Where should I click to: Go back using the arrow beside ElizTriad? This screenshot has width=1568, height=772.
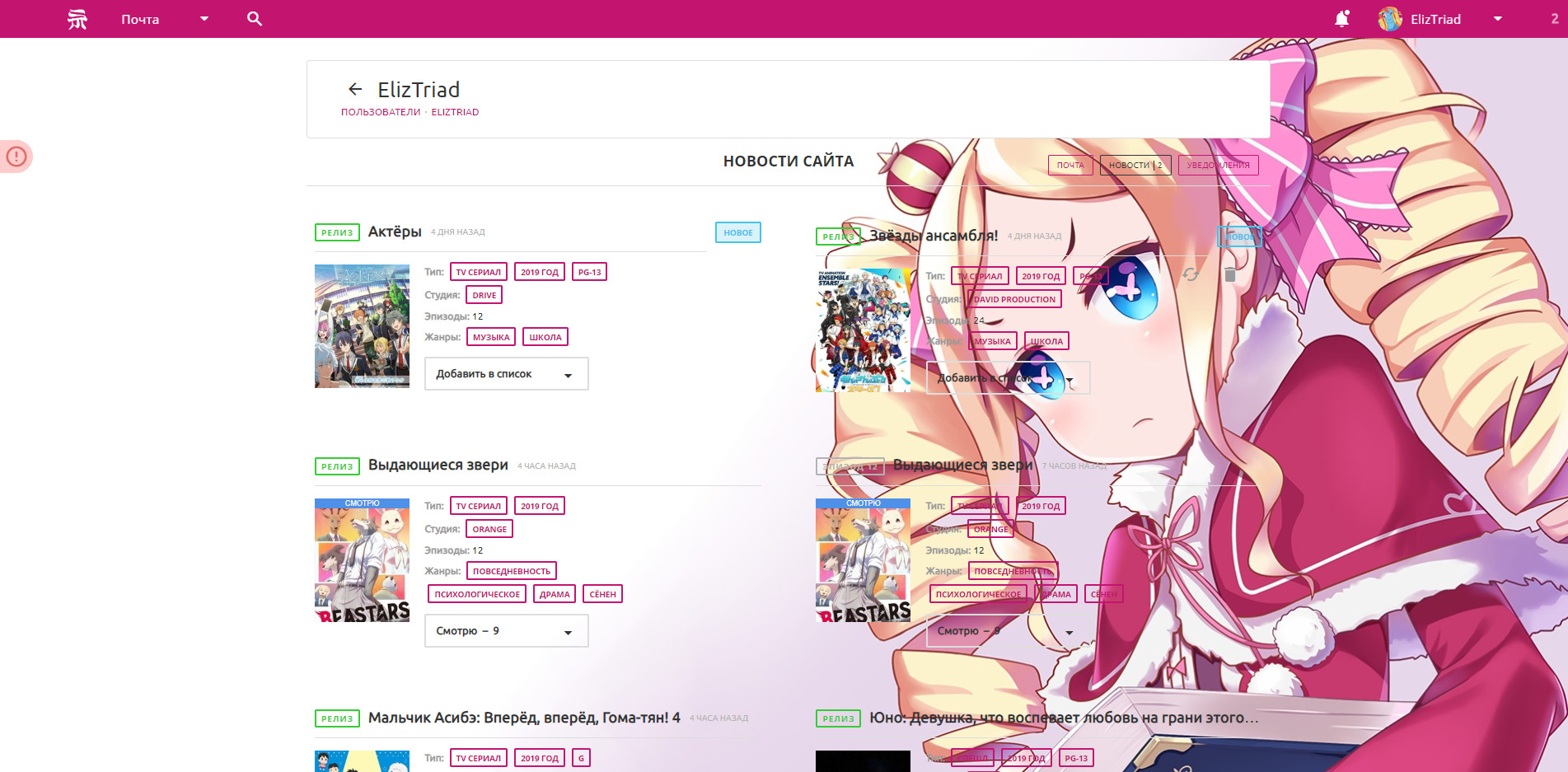(x=355, y=89)
